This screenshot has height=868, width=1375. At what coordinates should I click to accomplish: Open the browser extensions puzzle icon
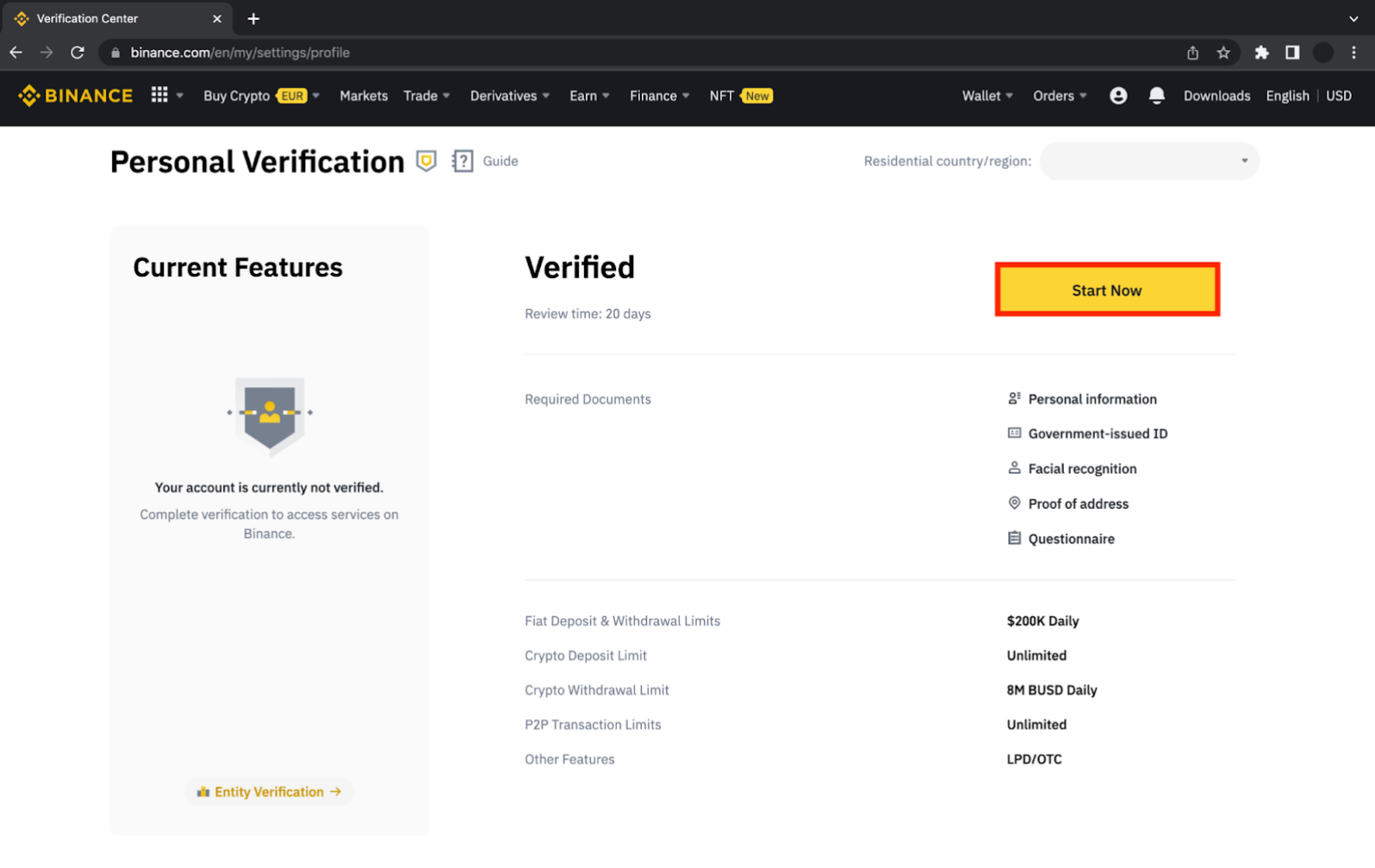click(x=1261, y=53)
